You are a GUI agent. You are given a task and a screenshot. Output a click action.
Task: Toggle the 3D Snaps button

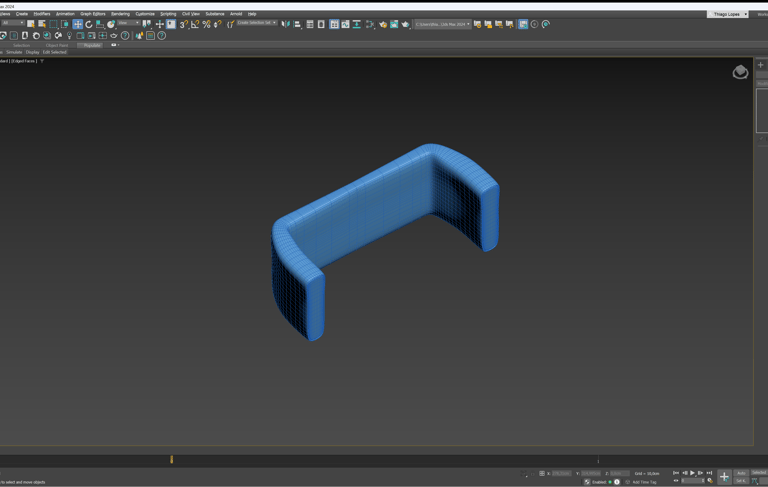click(x=183, y=24)
